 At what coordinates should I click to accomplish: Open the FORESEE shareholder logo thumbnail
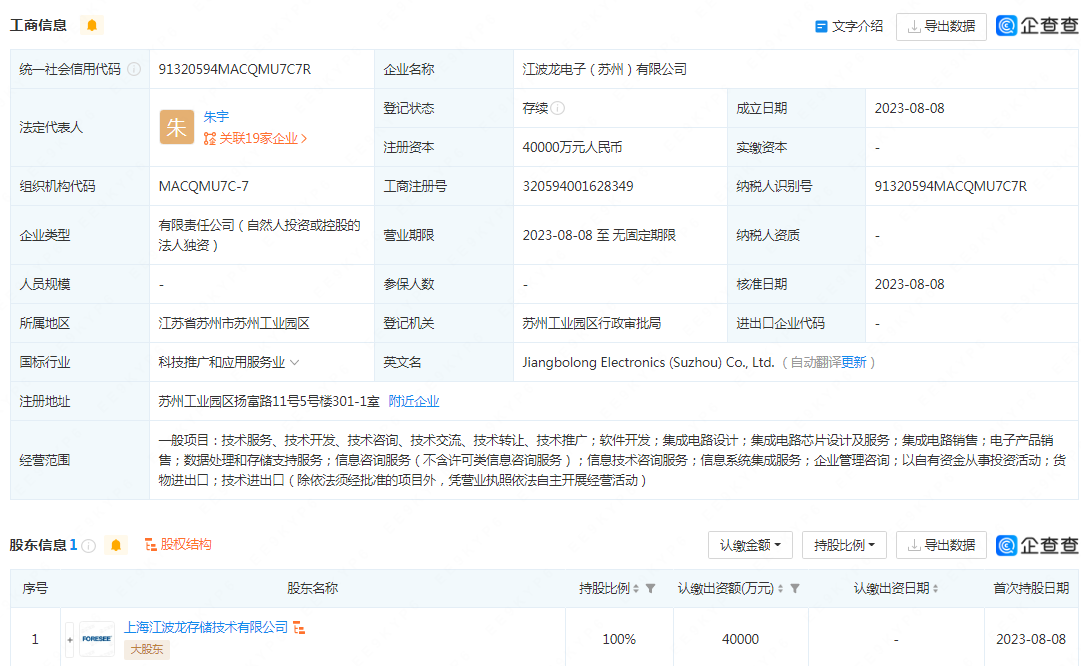point(97,639)
